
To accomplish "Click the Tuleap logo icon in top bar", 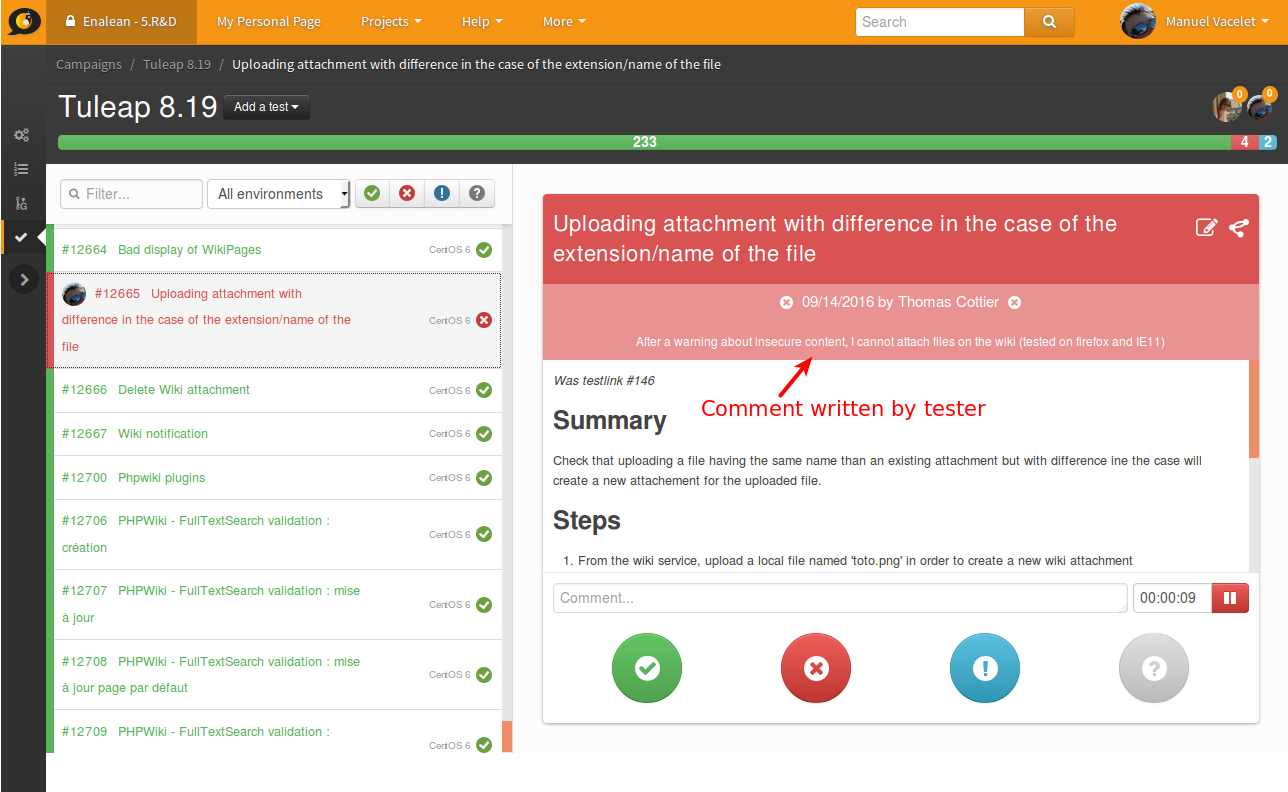I will [24, 21].
